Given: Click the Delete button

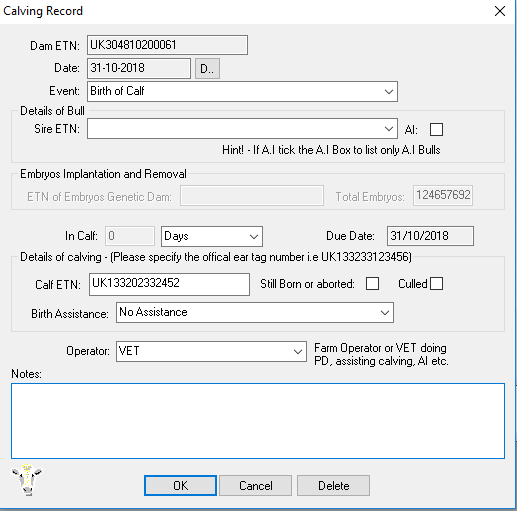Looking at the screenshot, I should pyautogui.click(x=333, y=485).
